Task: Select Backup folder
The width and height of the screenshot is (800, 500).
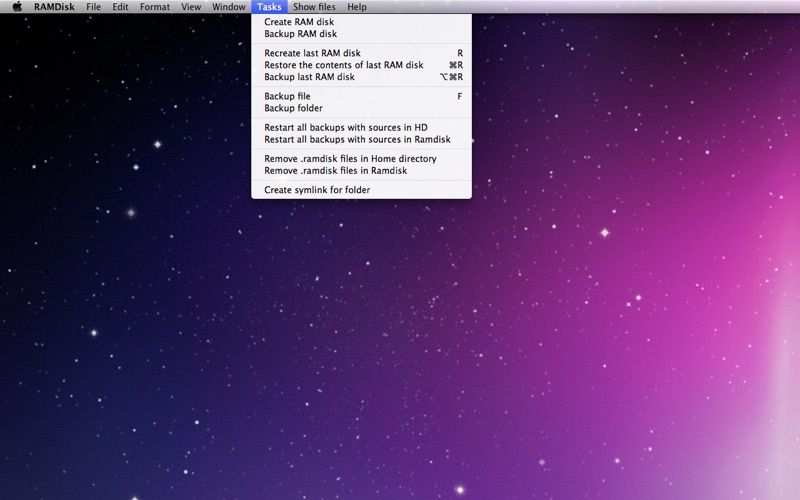Action: coord(361,108)
